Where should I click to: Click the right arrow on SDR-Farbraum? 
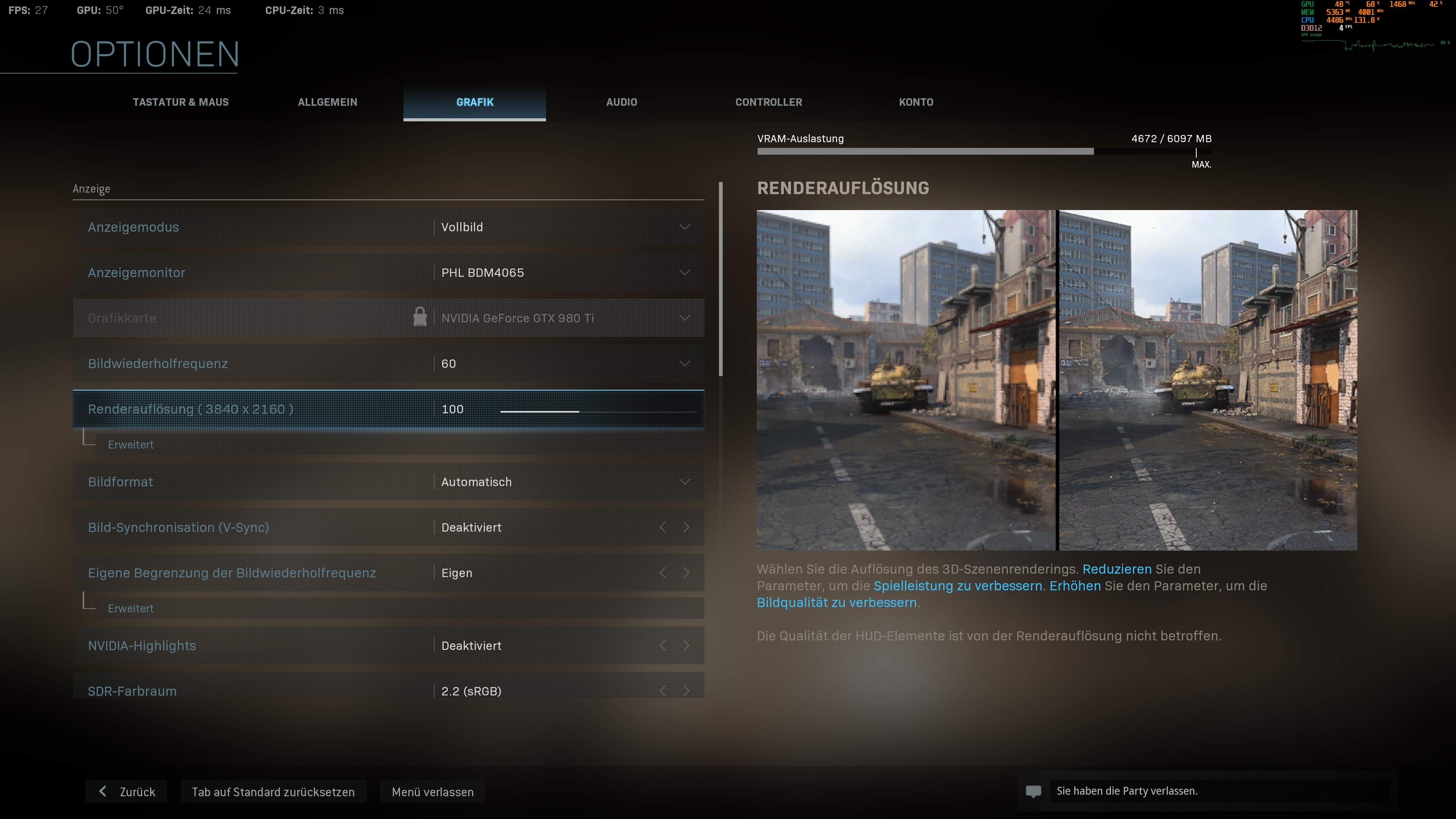point(686,690)
